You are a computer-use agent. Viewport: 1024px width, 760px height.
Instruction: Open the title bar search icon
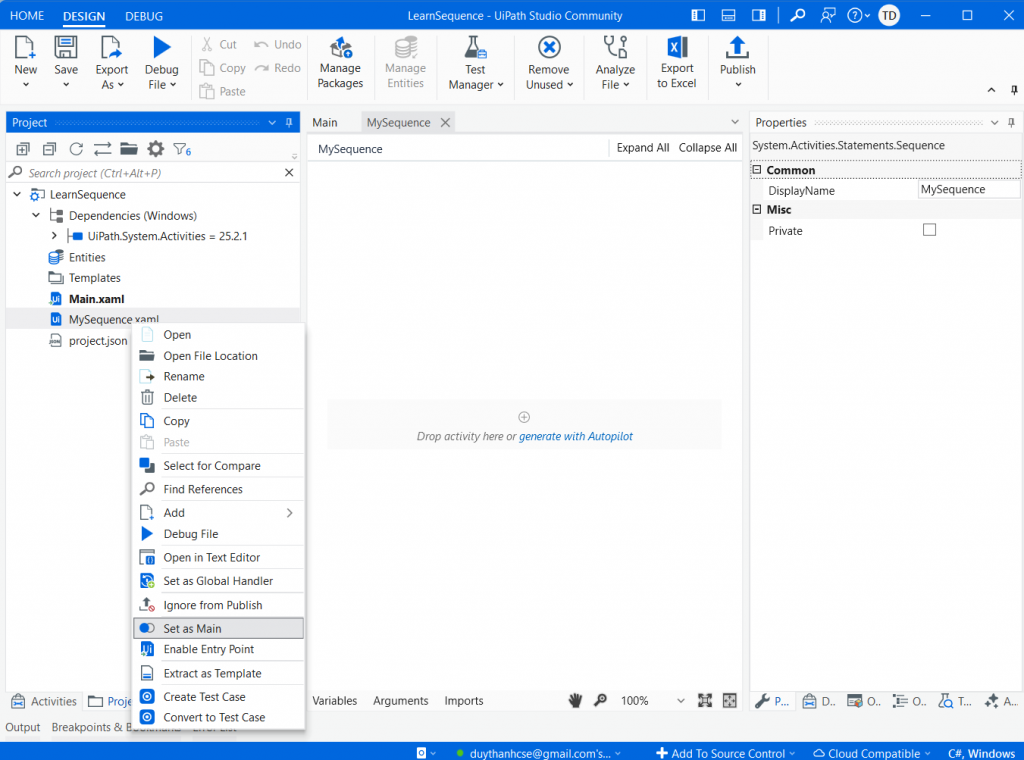click(x=797, y=15)
